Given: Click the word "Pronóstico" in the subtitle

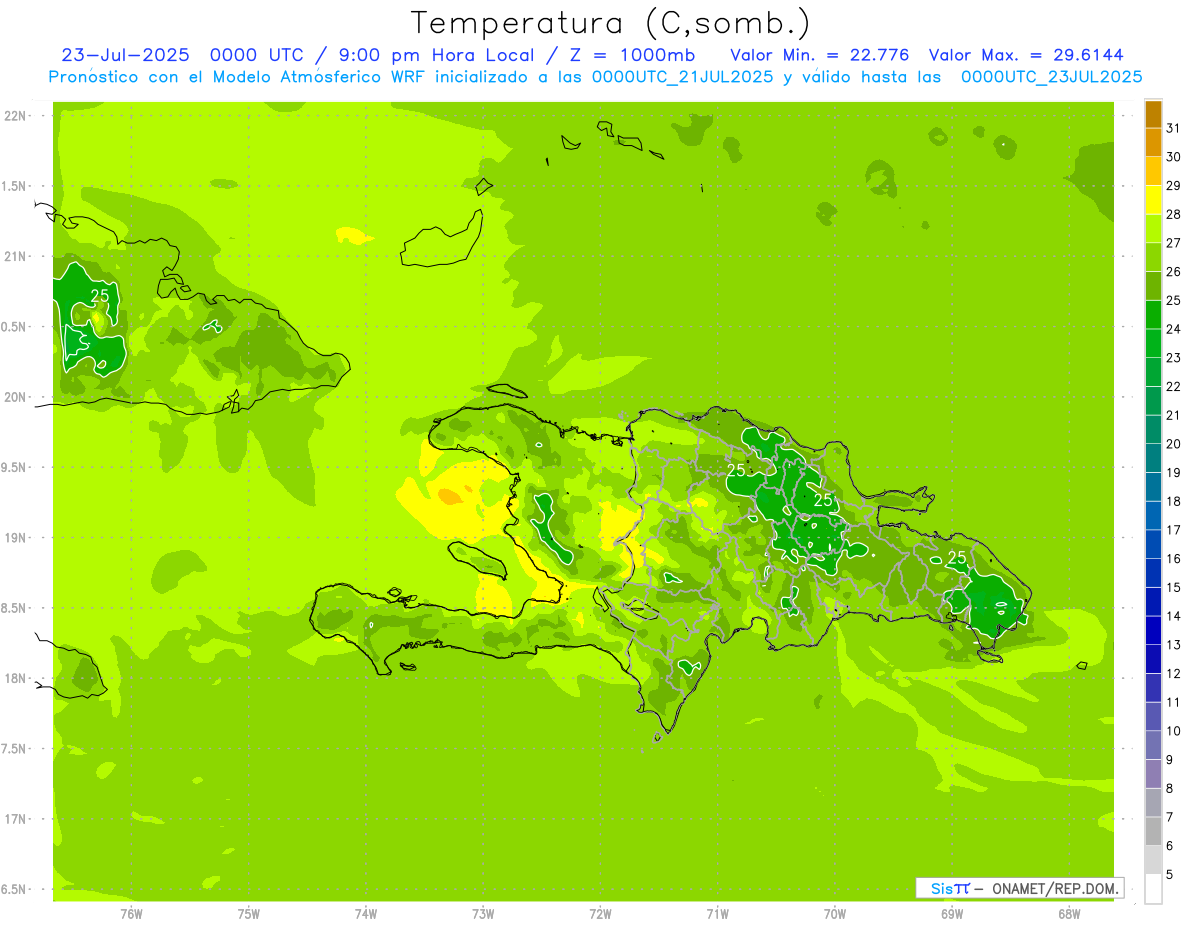Looking at the screenshot, I should pyautogui.click(x=102, y=77).
